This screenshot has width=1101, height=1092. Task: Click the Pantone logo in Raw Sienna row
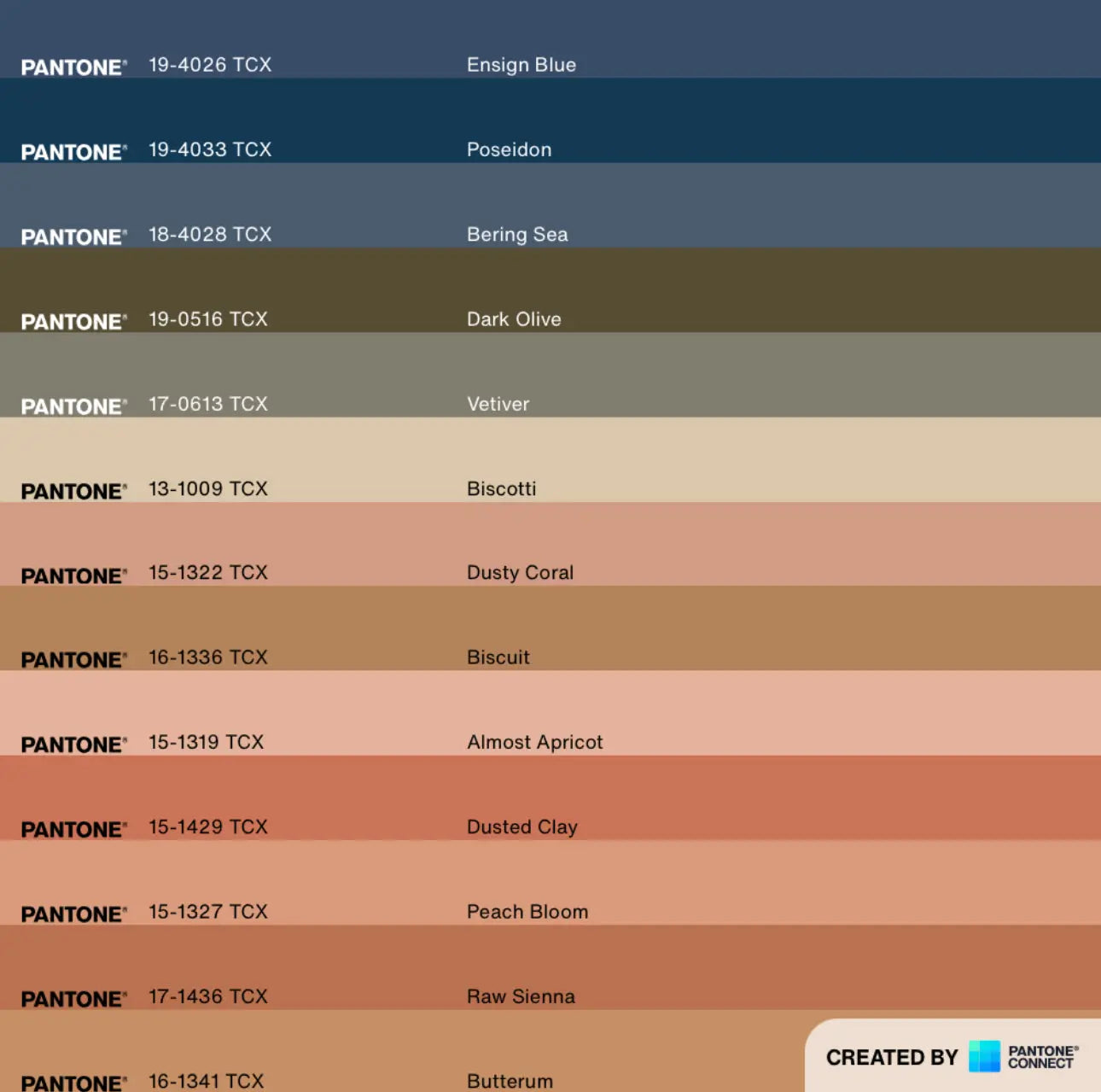coord(73,999)
